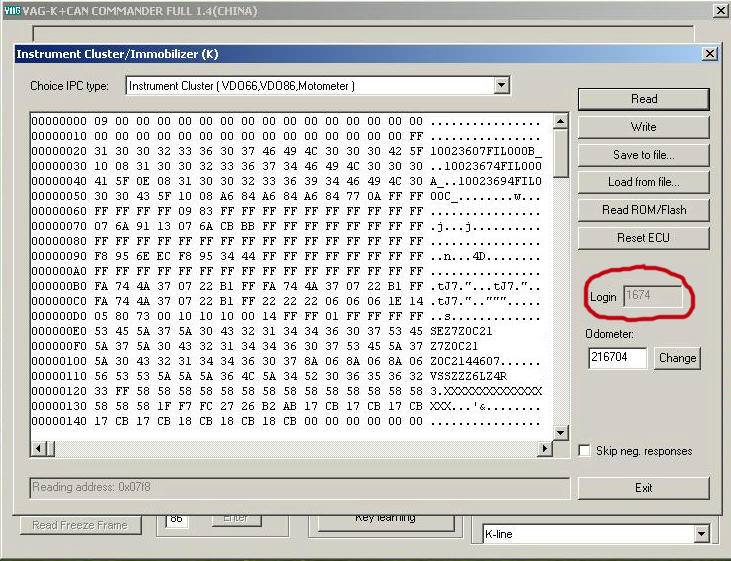Close VAG-K+CAN Commander main window
Viewport: 731px width, 561px height.
[720, 11]
